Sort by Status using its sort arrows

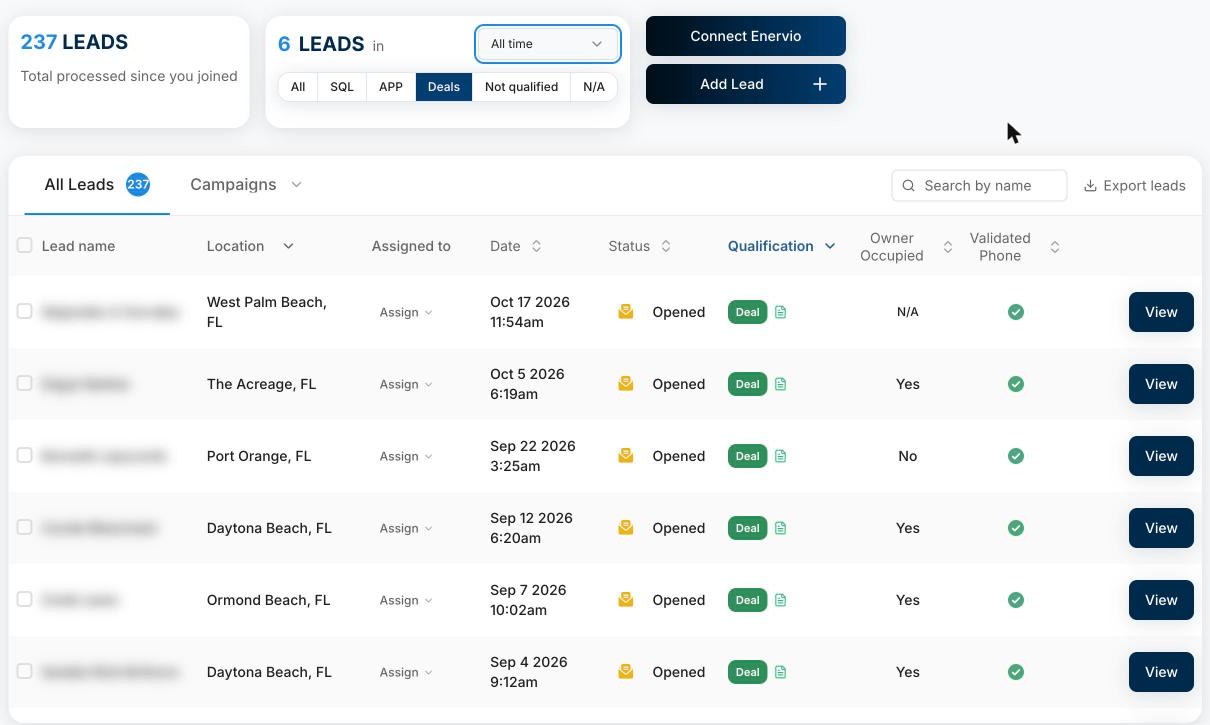(x=666, y=246)
